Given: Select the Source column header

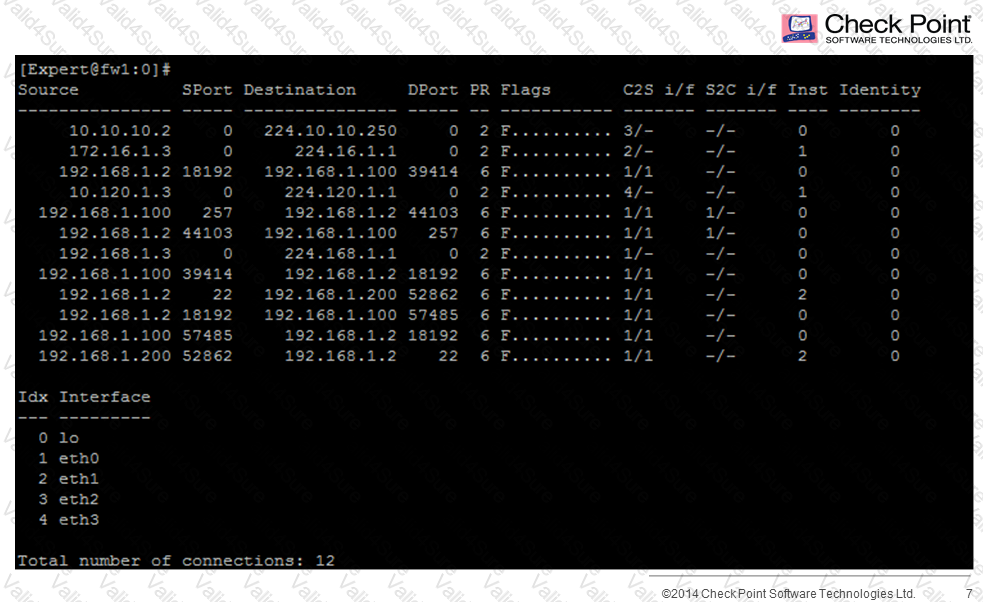Looking at the screenshot, I should coord(48,90).
